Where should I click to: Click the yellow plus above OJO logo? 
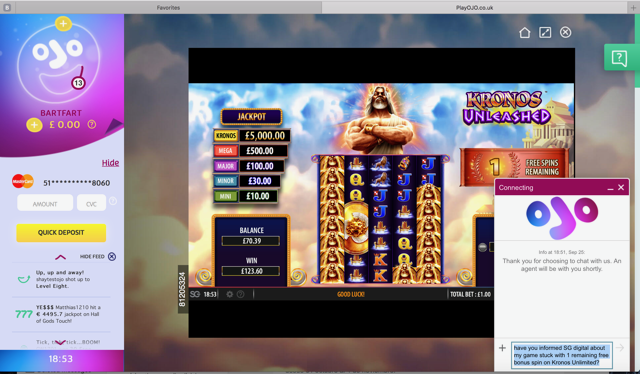point(63,24)
